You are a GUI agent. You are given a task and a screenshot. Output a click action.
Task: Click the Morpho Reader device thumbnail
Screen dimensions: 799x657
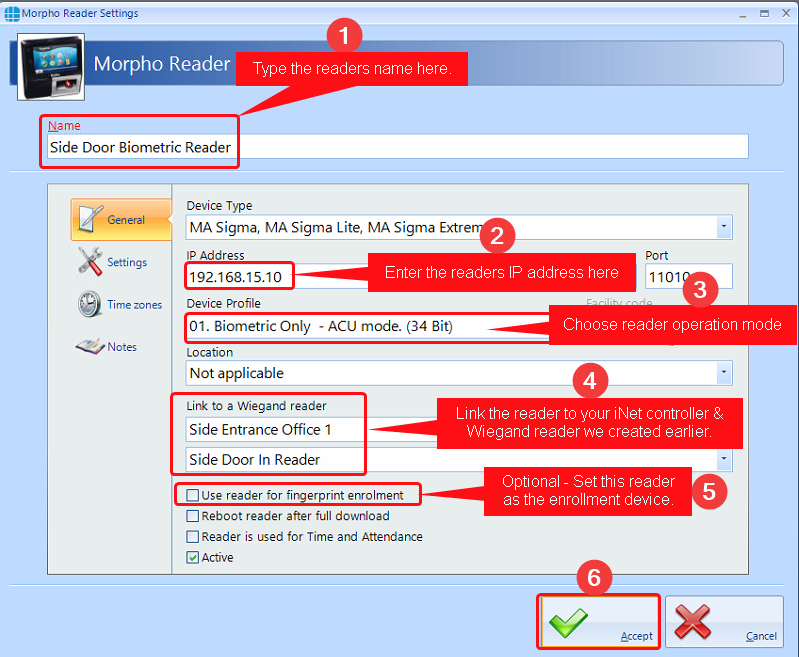[x=51, y=67]
